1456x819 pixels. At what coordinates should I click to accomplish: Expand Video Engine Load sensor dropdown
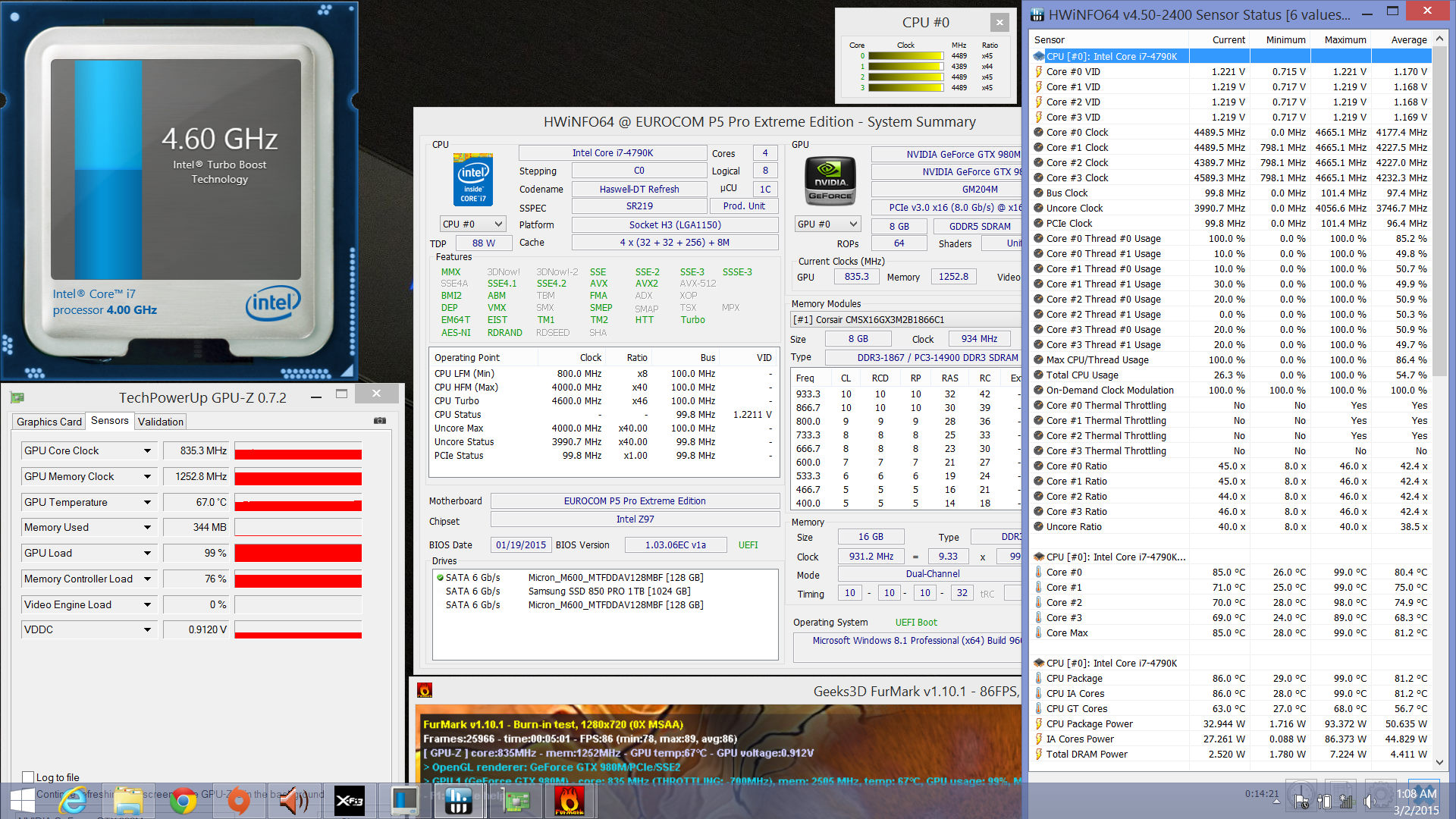tap(147, 605)
